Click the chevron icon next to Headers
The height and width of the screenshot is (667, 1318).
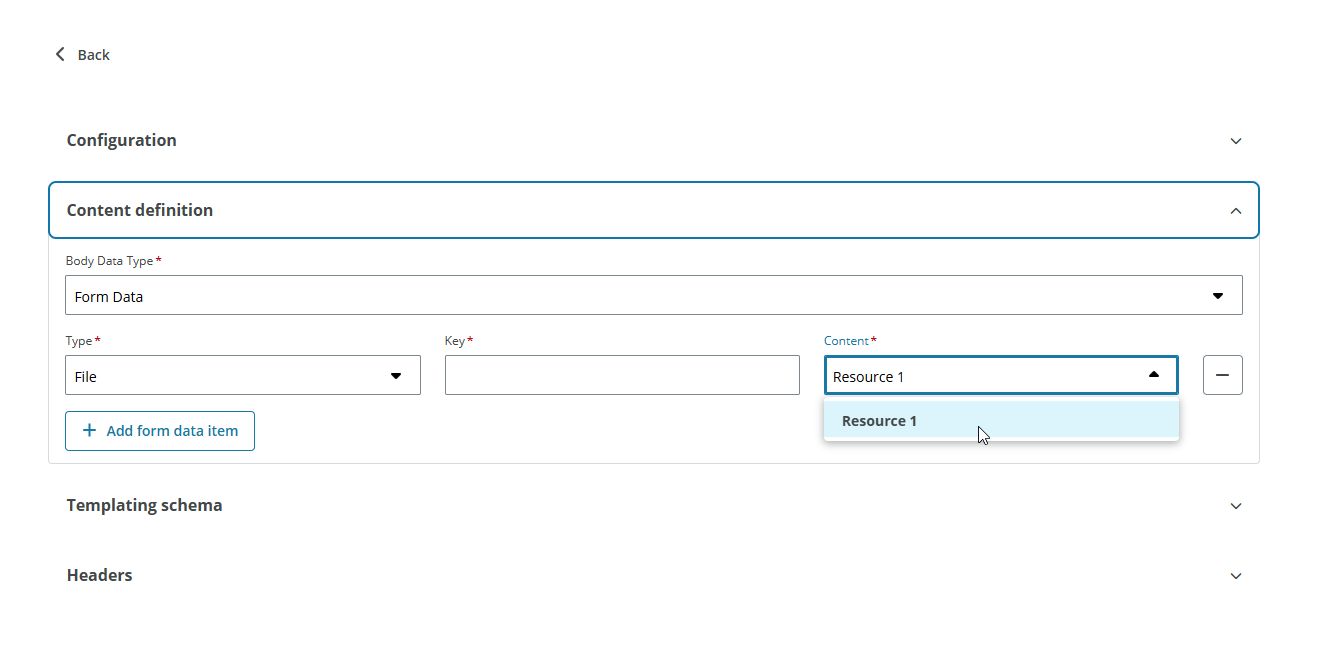1235,575
